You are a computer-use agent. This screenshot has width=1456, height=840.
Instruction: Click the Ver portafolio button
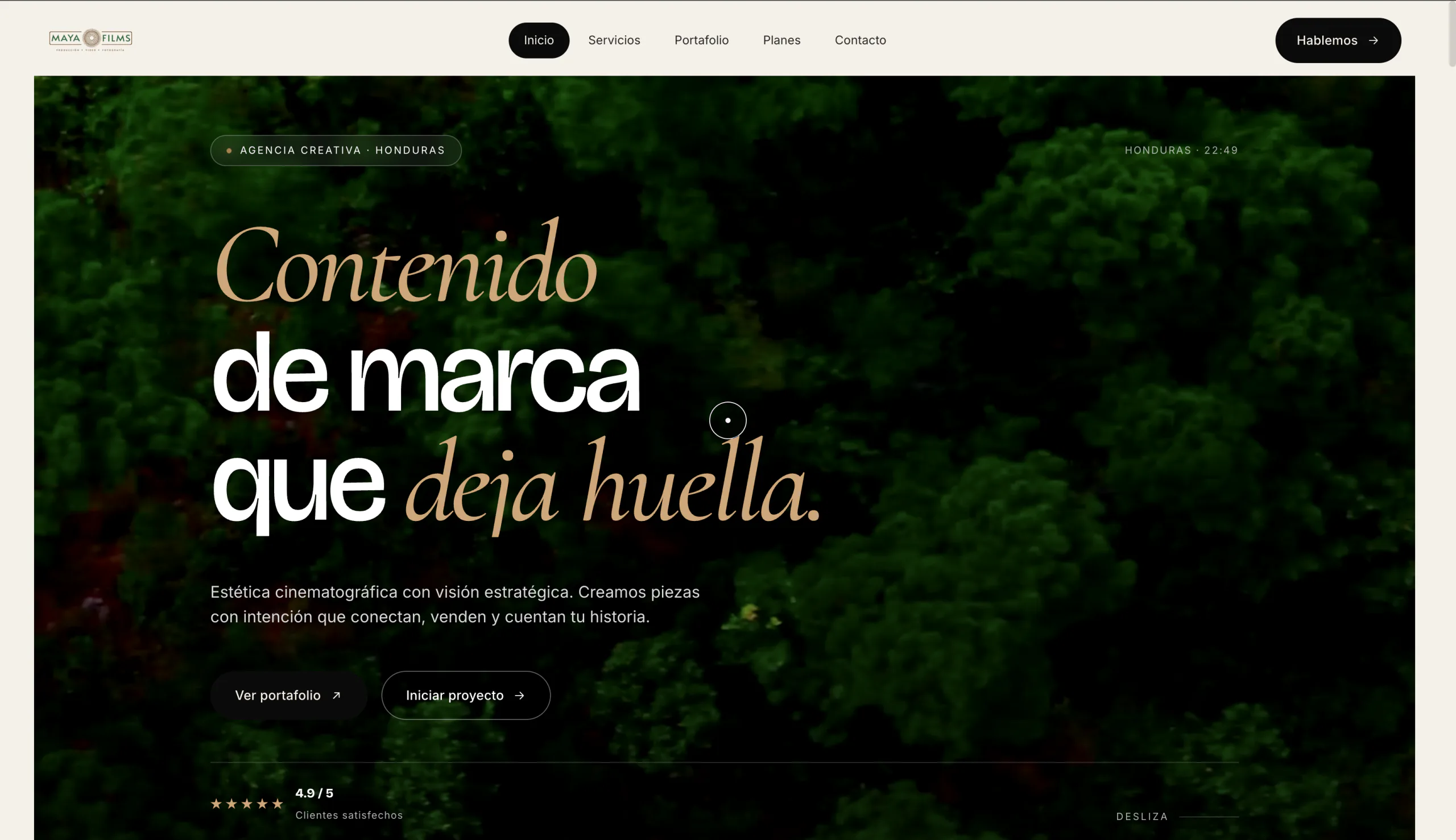pyautogui.click(x=288, y=695)
